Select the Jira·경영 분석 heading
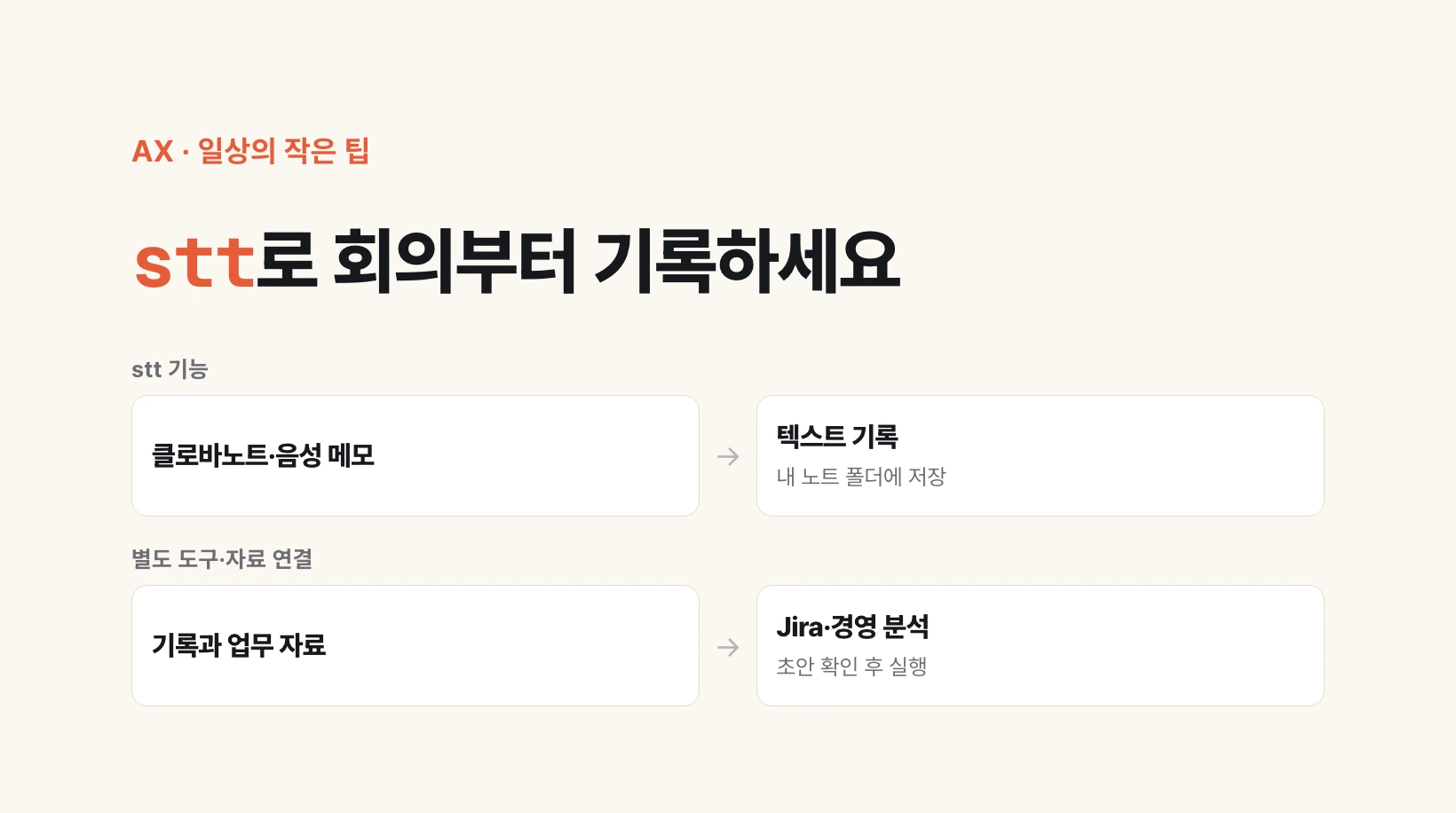Image resolution: width=1456 pixels, height=813 pixels. point(852,627)
